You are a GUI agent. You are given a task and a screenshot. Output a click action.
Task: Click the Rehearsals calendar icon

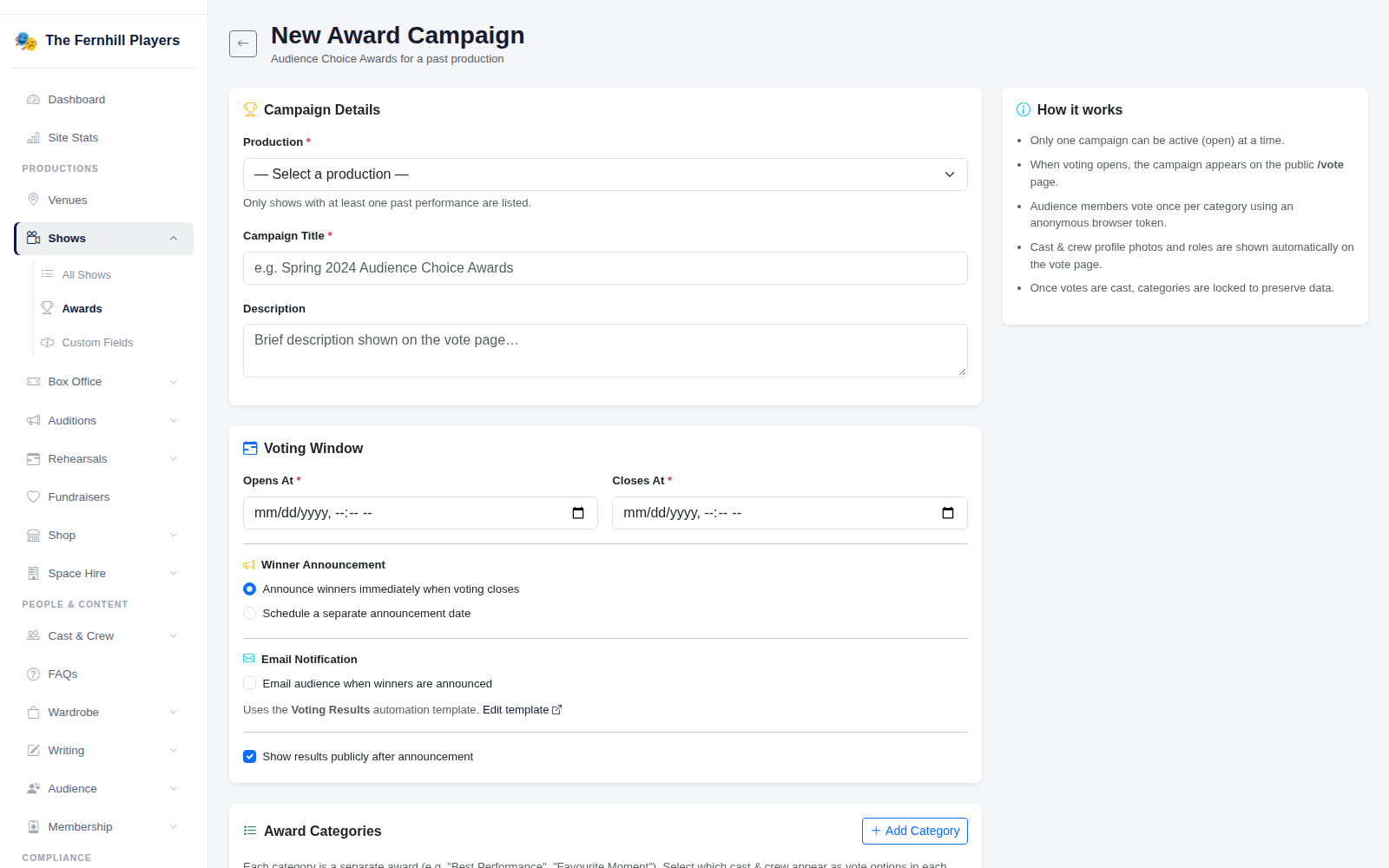coord(33,459)
